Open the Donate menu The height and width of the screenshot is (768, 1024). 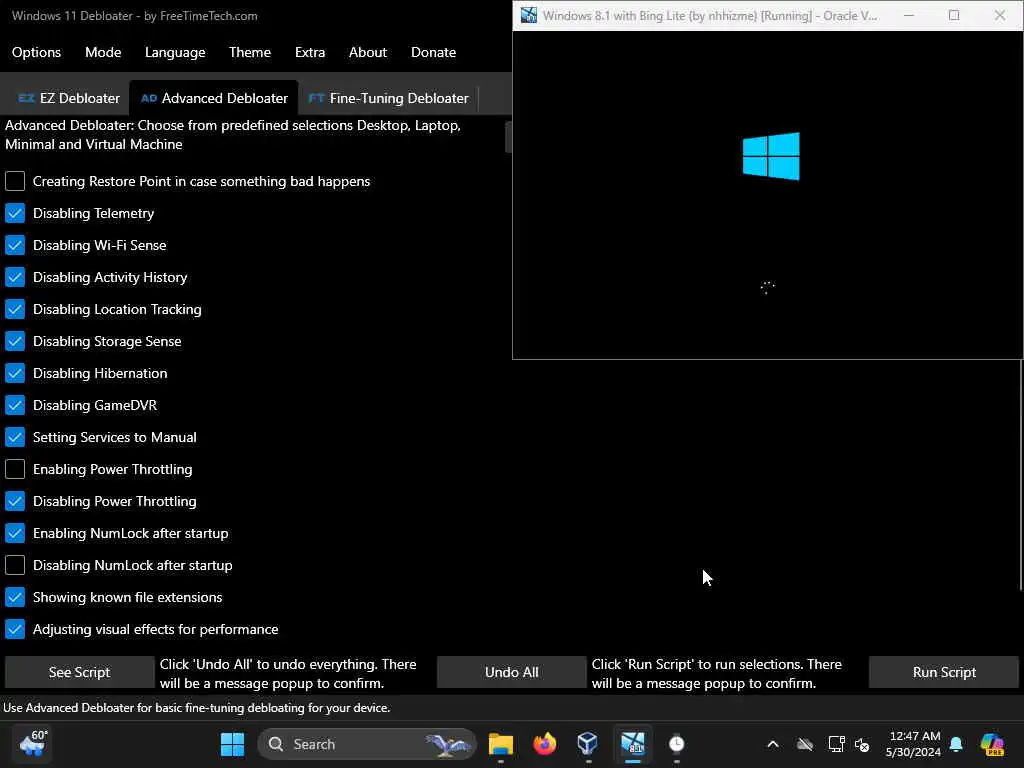coord(433,52)
